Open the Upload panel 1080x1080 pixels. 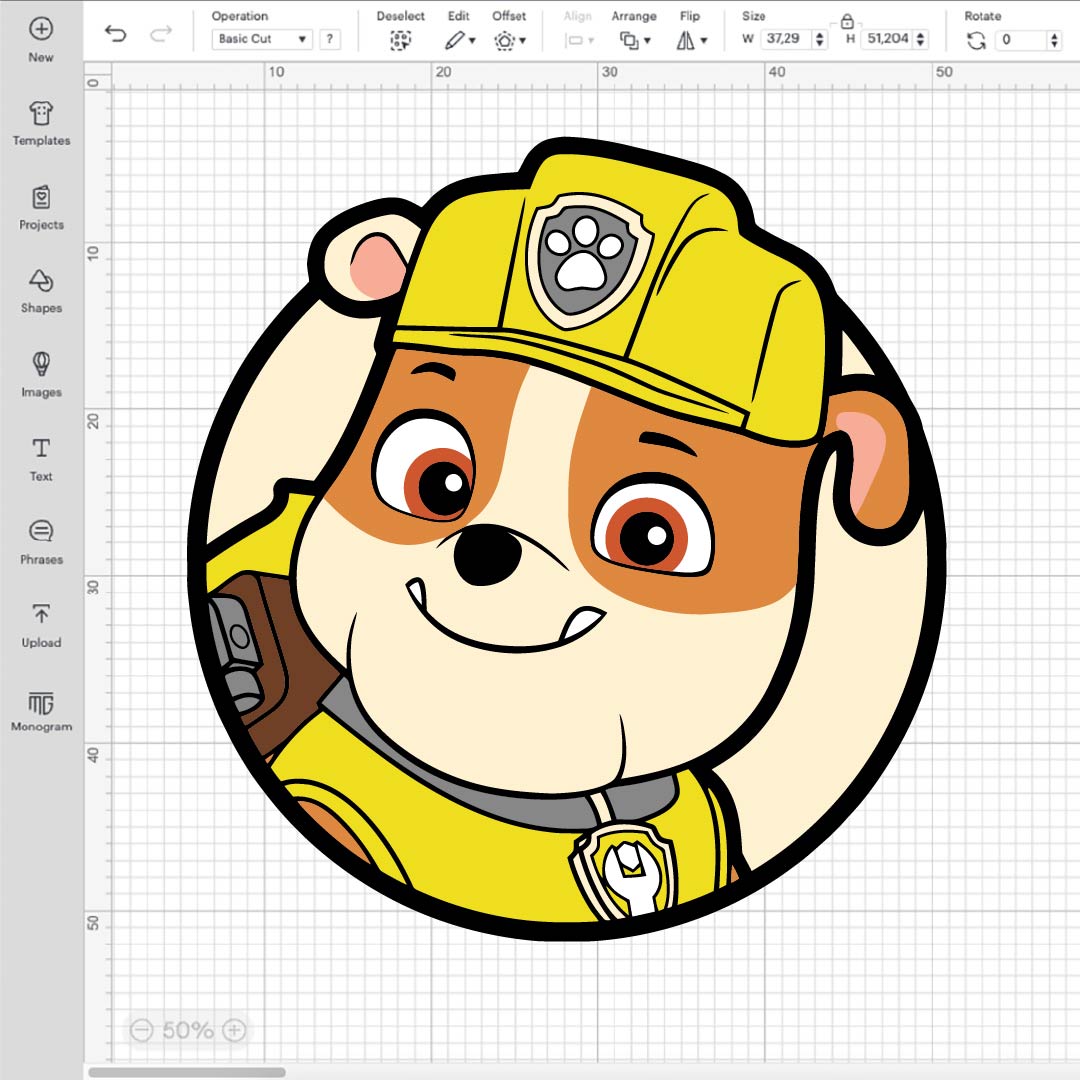click(41, 625)
